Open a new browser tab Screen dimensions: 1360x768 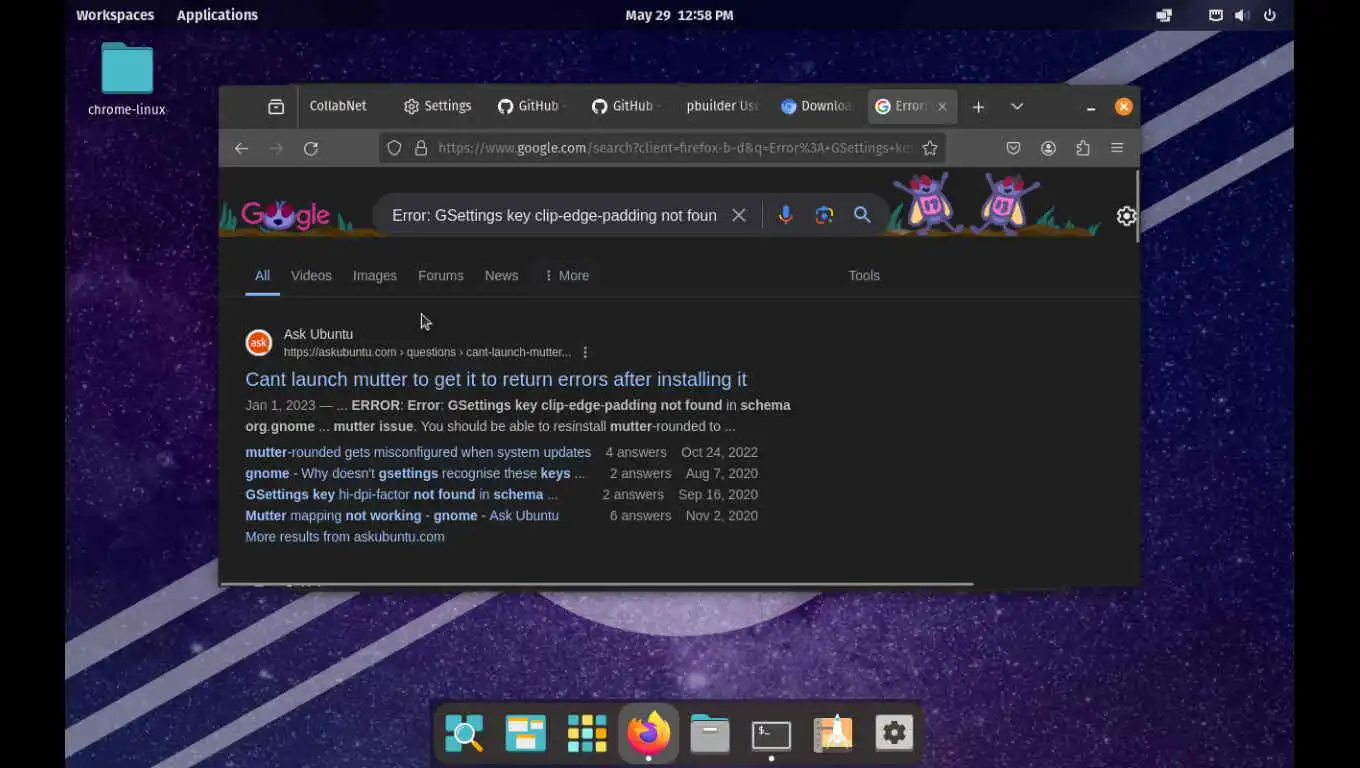coord(979,106)
